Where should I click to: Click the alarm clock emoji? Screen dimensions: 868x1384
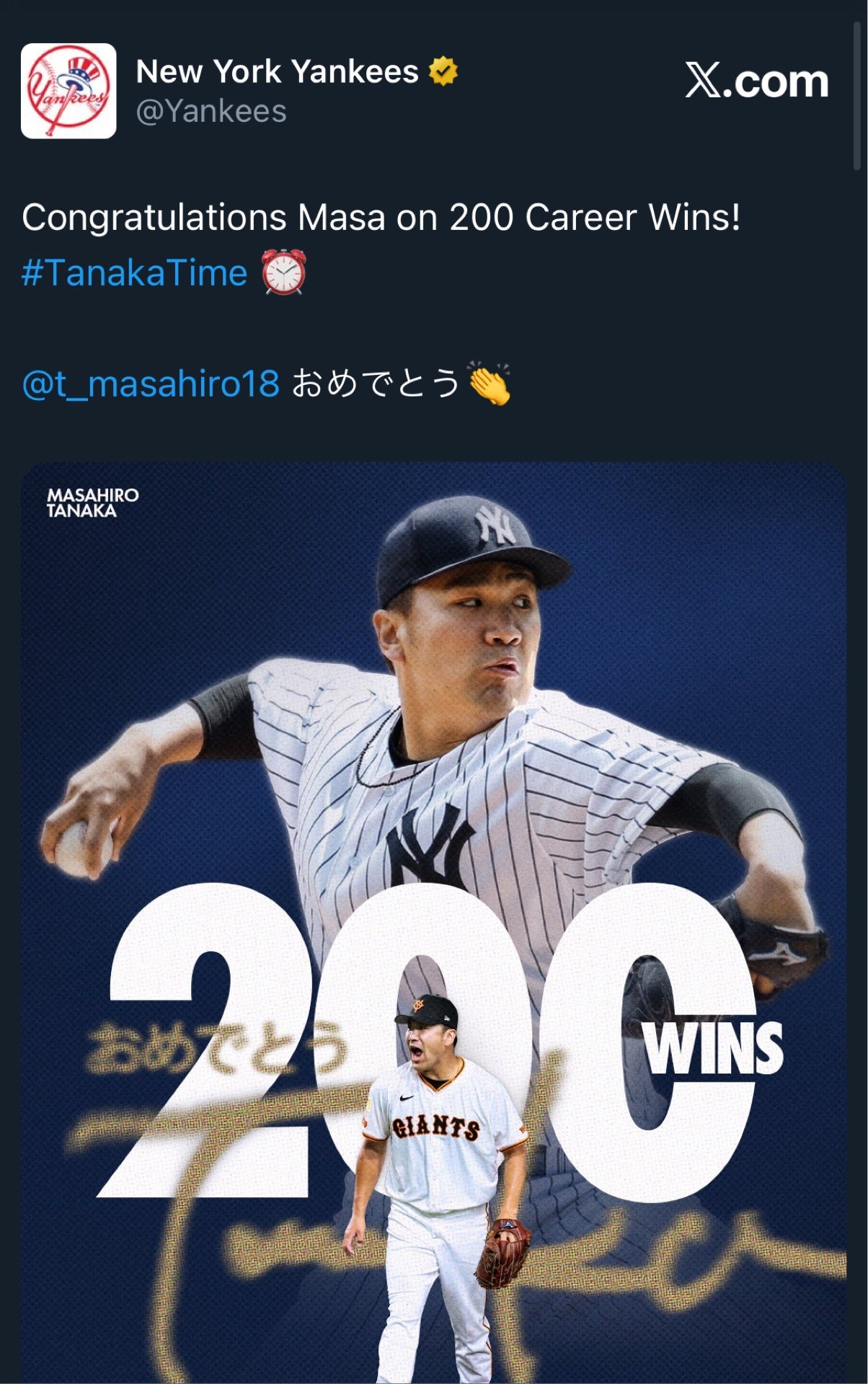tap(284, 272)
